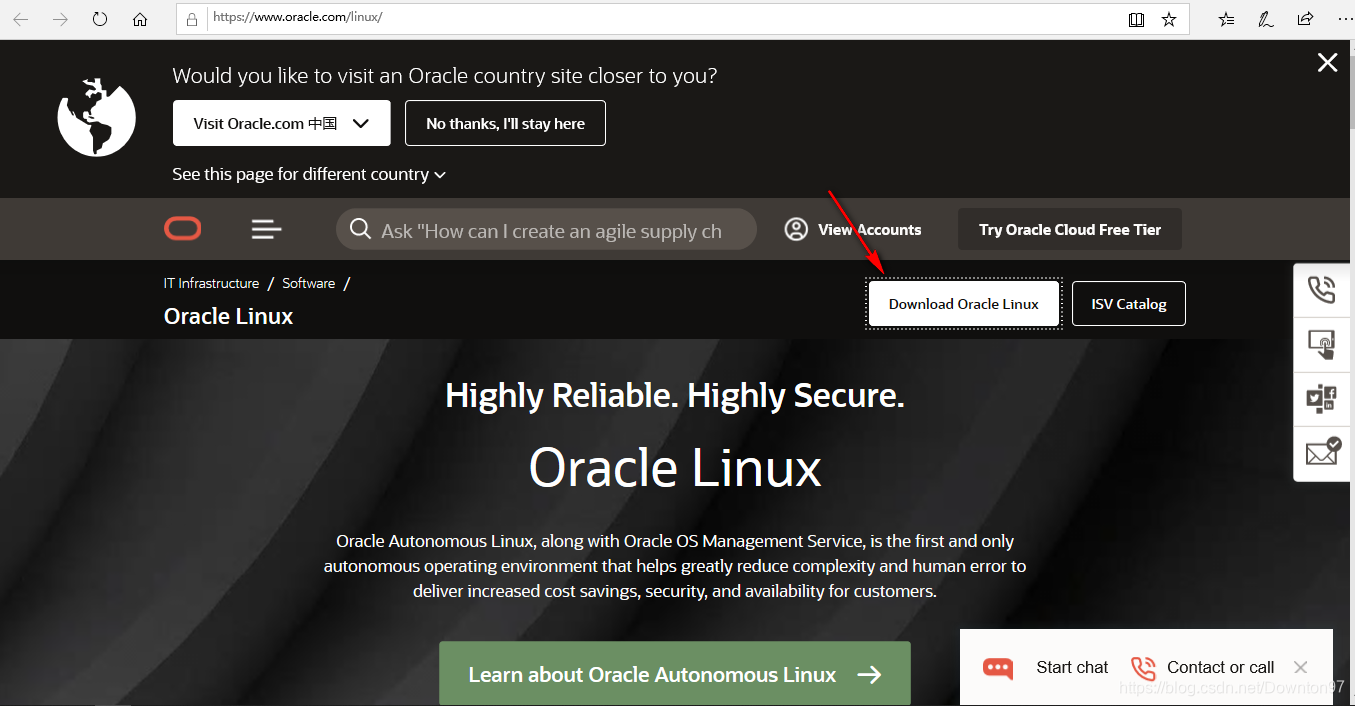Screen dimensions: 1355x706
Task: Click the red Oracle logo
Action: tap(183, 229)
